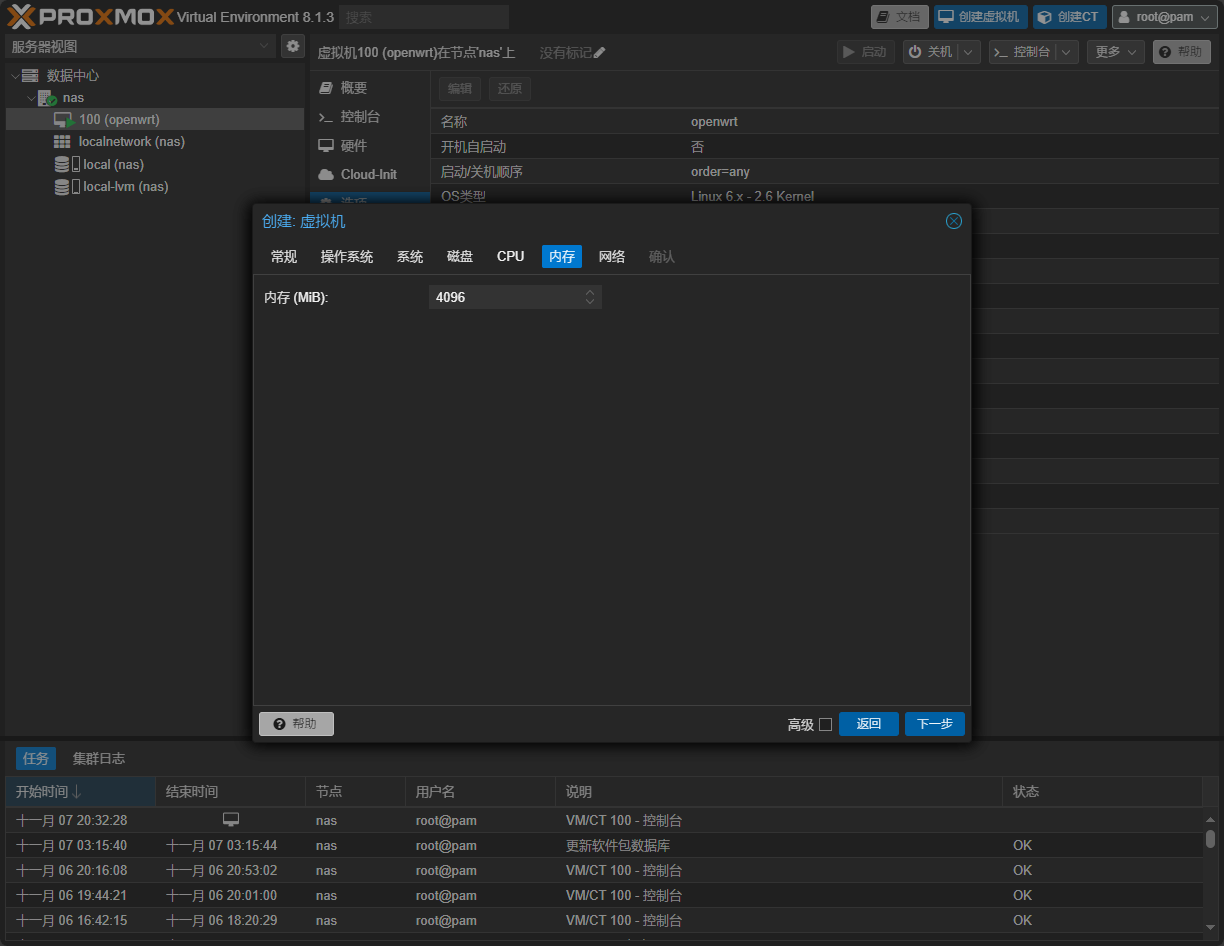
Task: Open the 文档 documentation button
Action: click(899, 17)
